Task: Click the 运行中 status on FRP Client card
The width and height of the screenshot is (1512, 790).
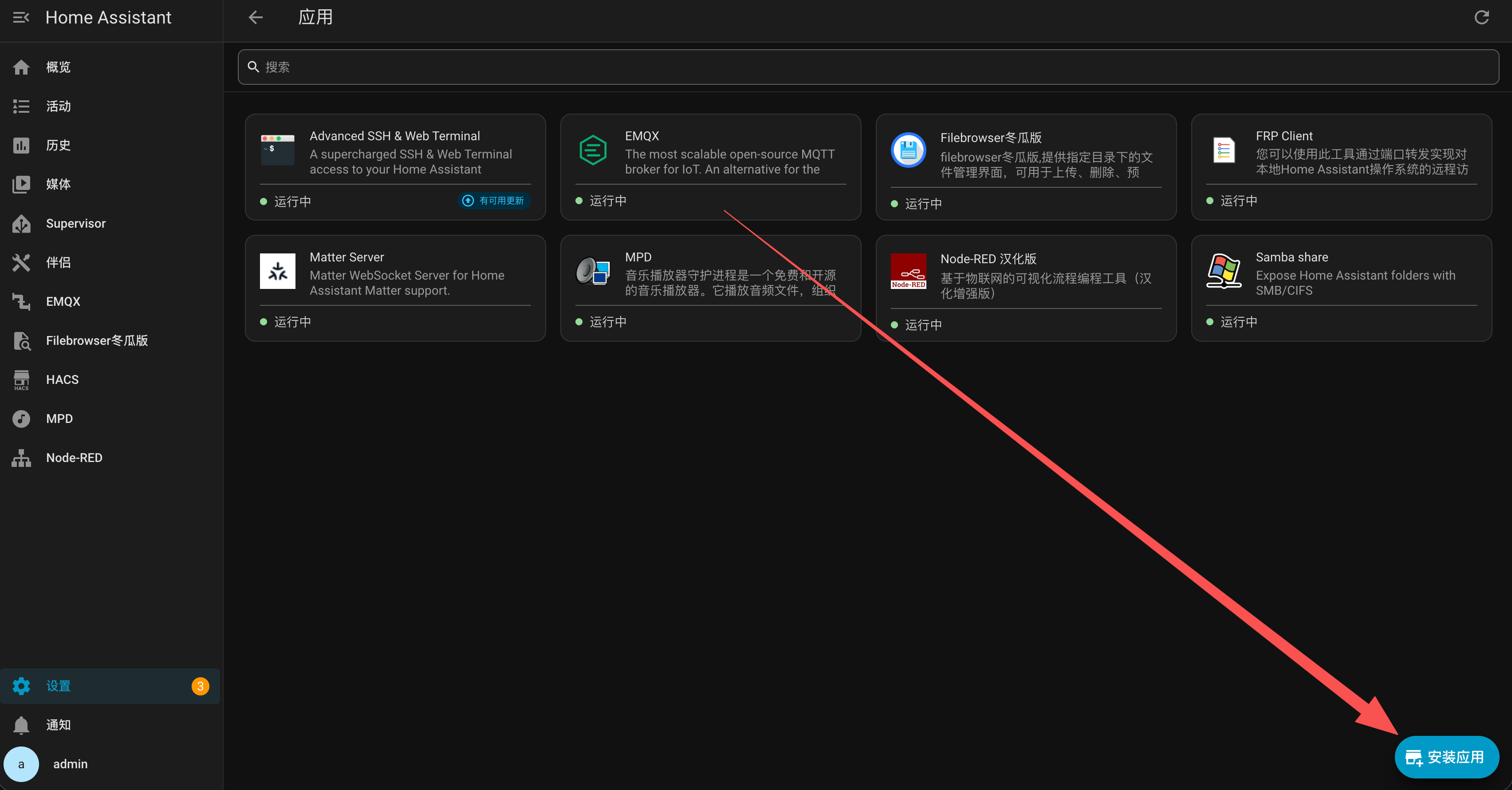Action: click(1239, 201)
